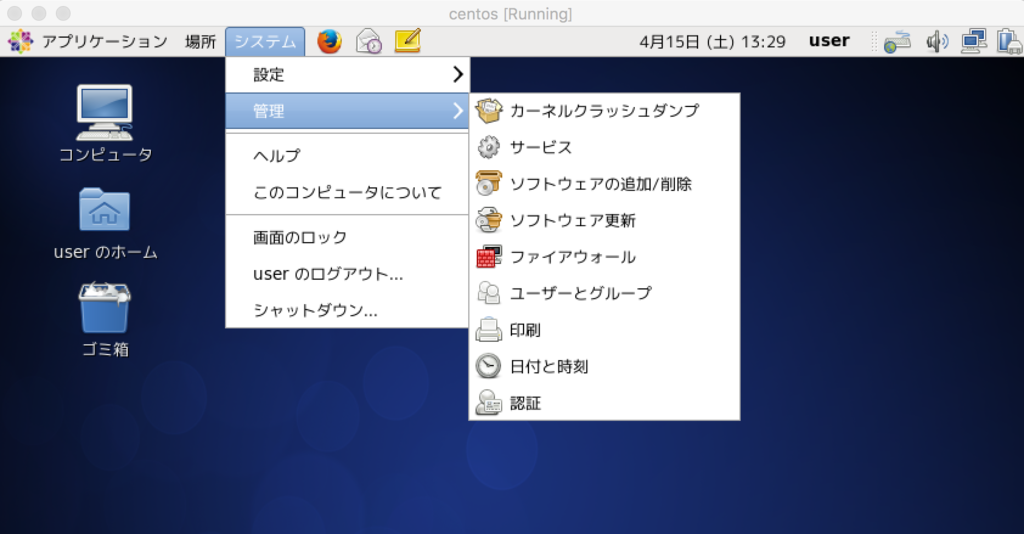This screenshot has width=1024, height=534.
Task: Choose 日付と時刻 label
Action: pyautogui.click(x=549, y=367)
